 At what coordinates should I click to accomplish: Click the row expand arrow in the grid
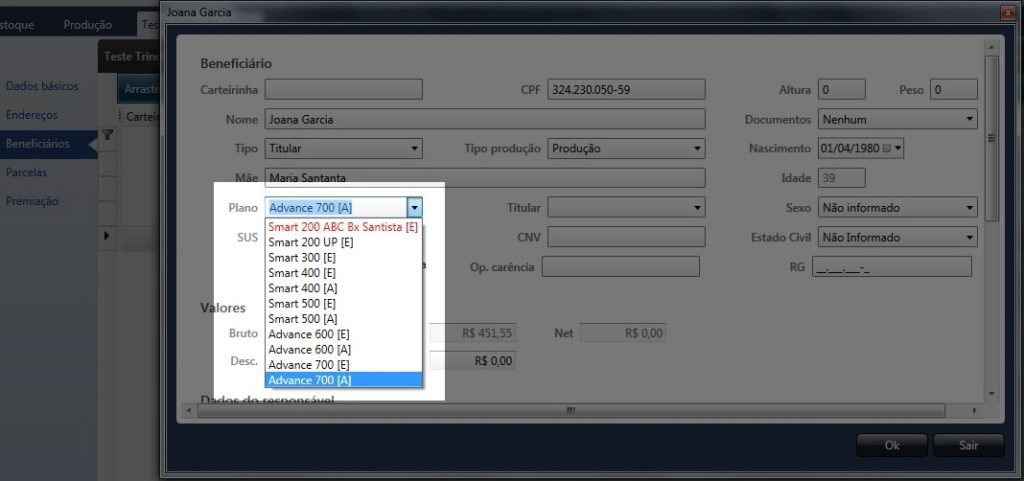click(x=107, y=236)
